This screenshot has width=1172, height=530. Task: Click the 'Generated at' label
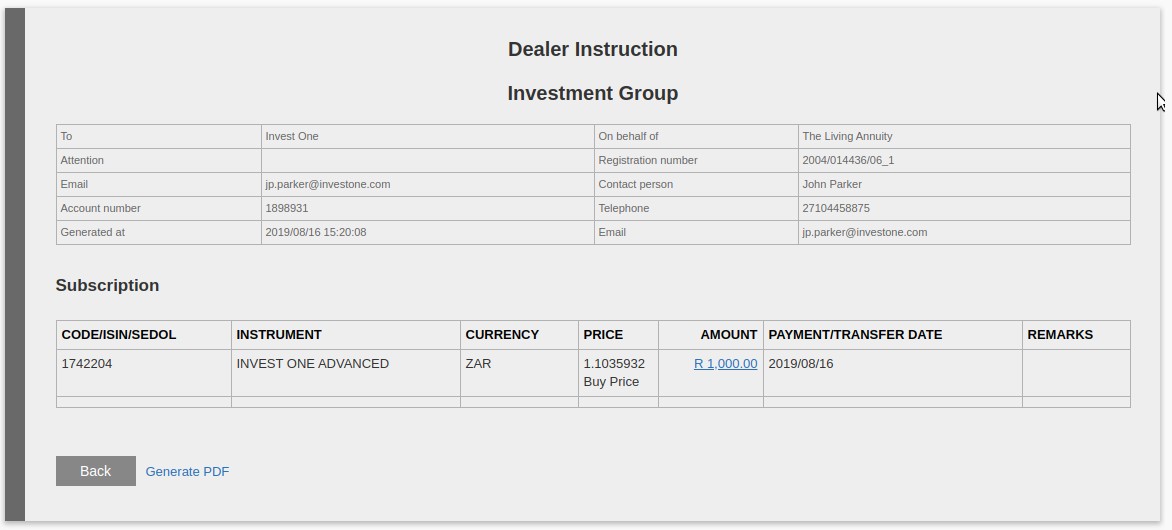click(93, 232)
